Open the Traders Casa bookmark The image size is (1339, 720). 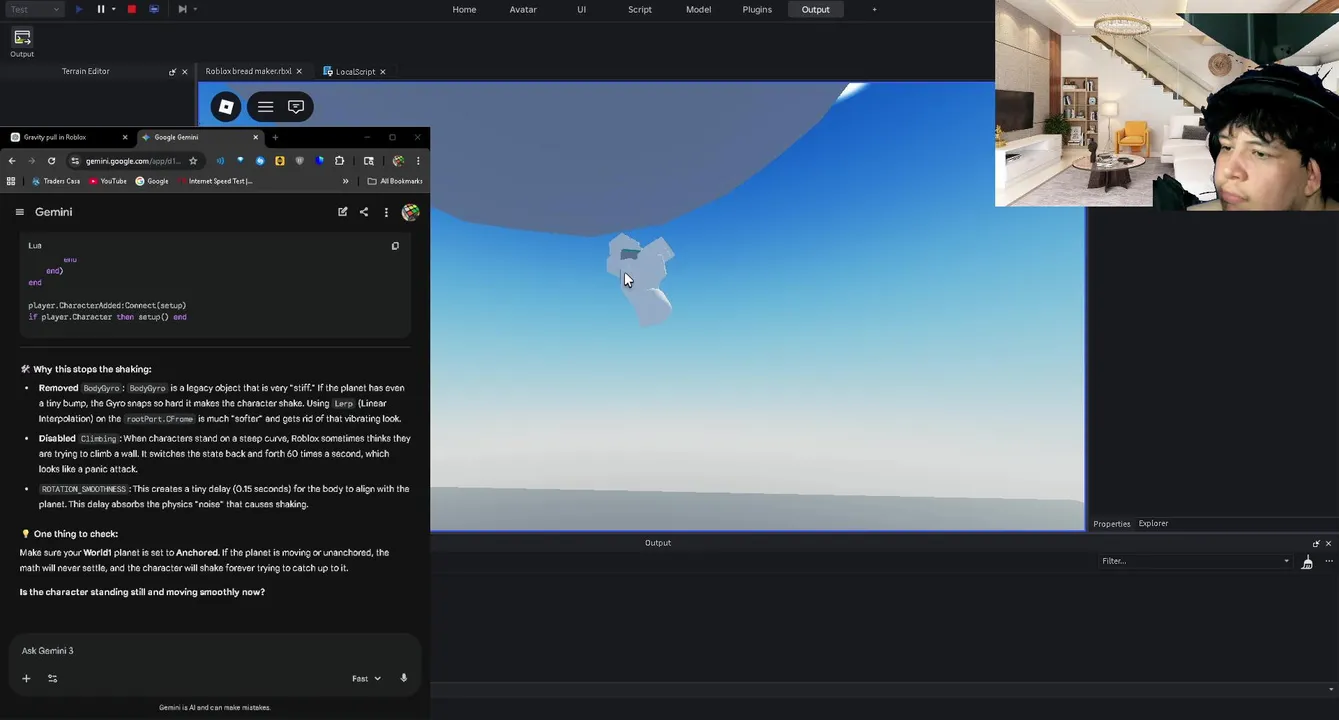[x=56, y=181]
